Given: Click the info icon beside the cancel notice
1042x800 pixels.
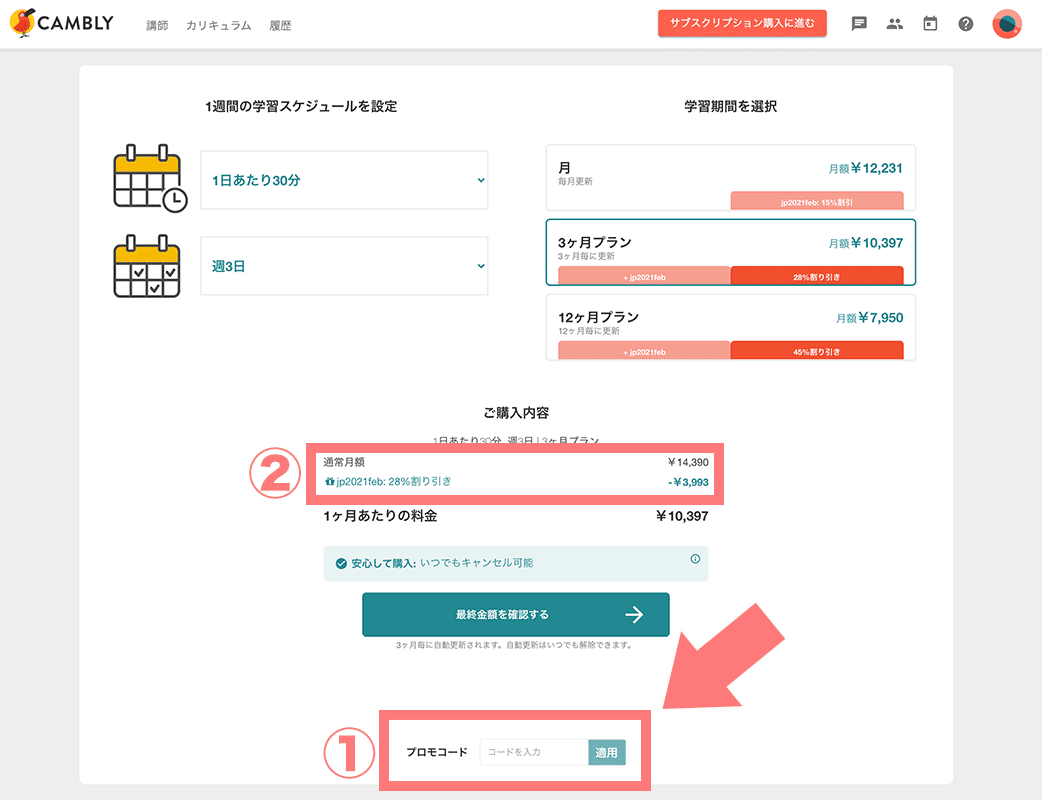Looking at the screenshot, I should tap(695, 561).
